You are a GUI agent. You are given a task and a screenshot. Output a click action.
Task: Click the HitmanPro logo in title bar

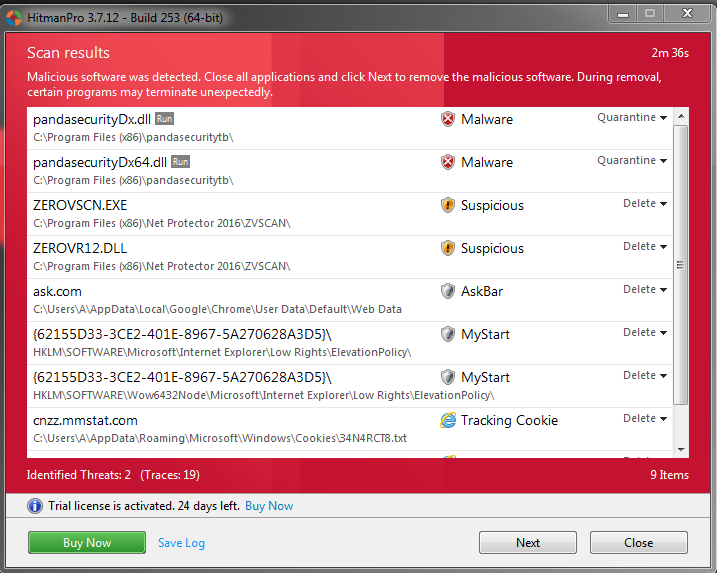click(x=14, y=17)
